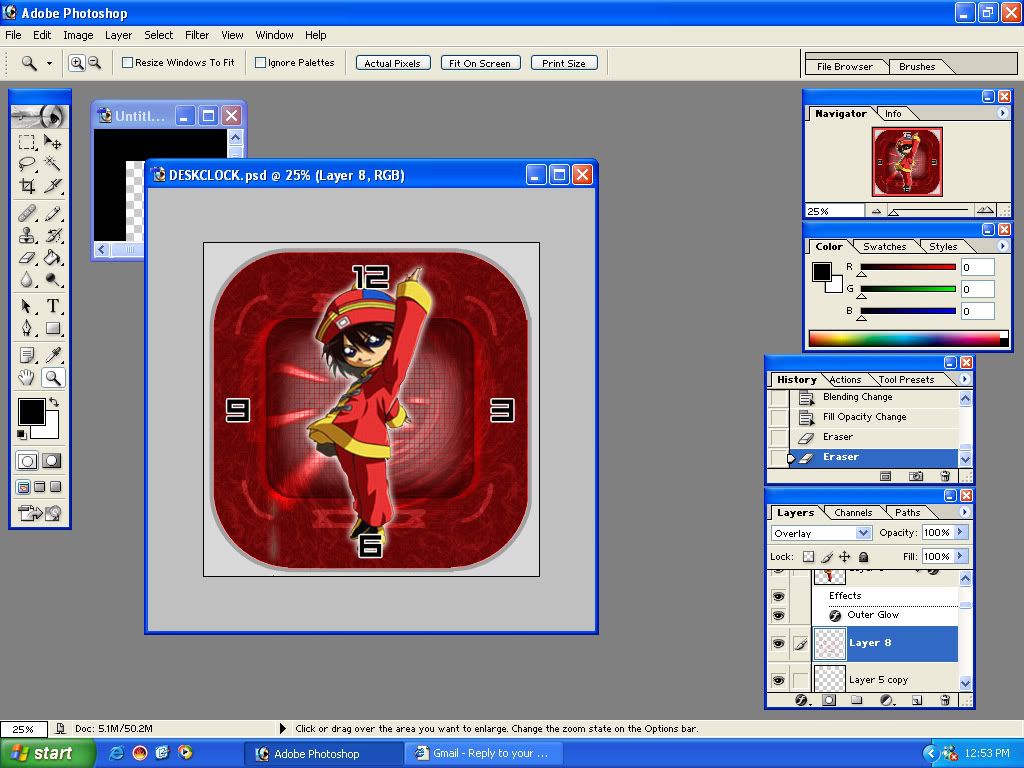
Task: Click the foreground color swatch in toolbox
Action: pos(31,411)
